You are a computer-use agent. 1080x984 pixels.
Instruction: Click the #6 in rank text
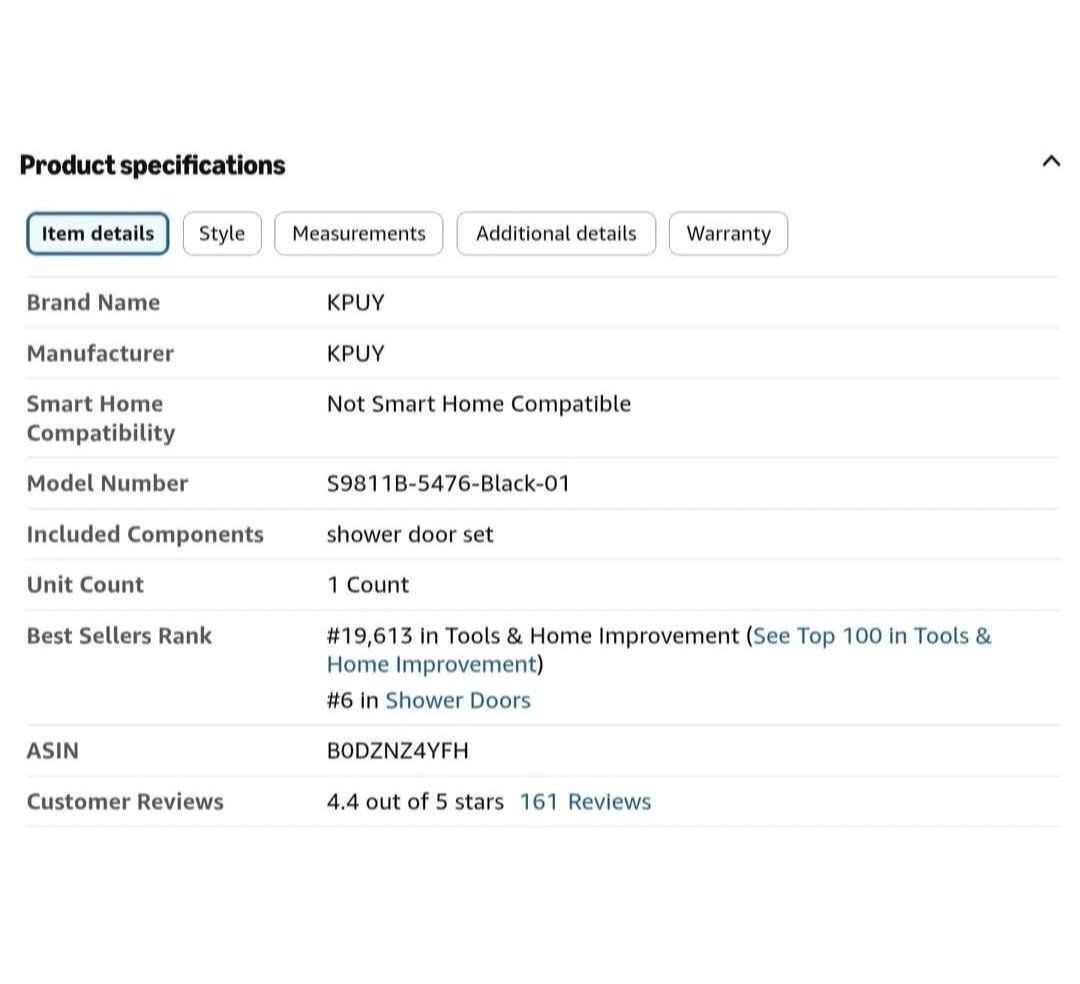[x=353, y=700]
